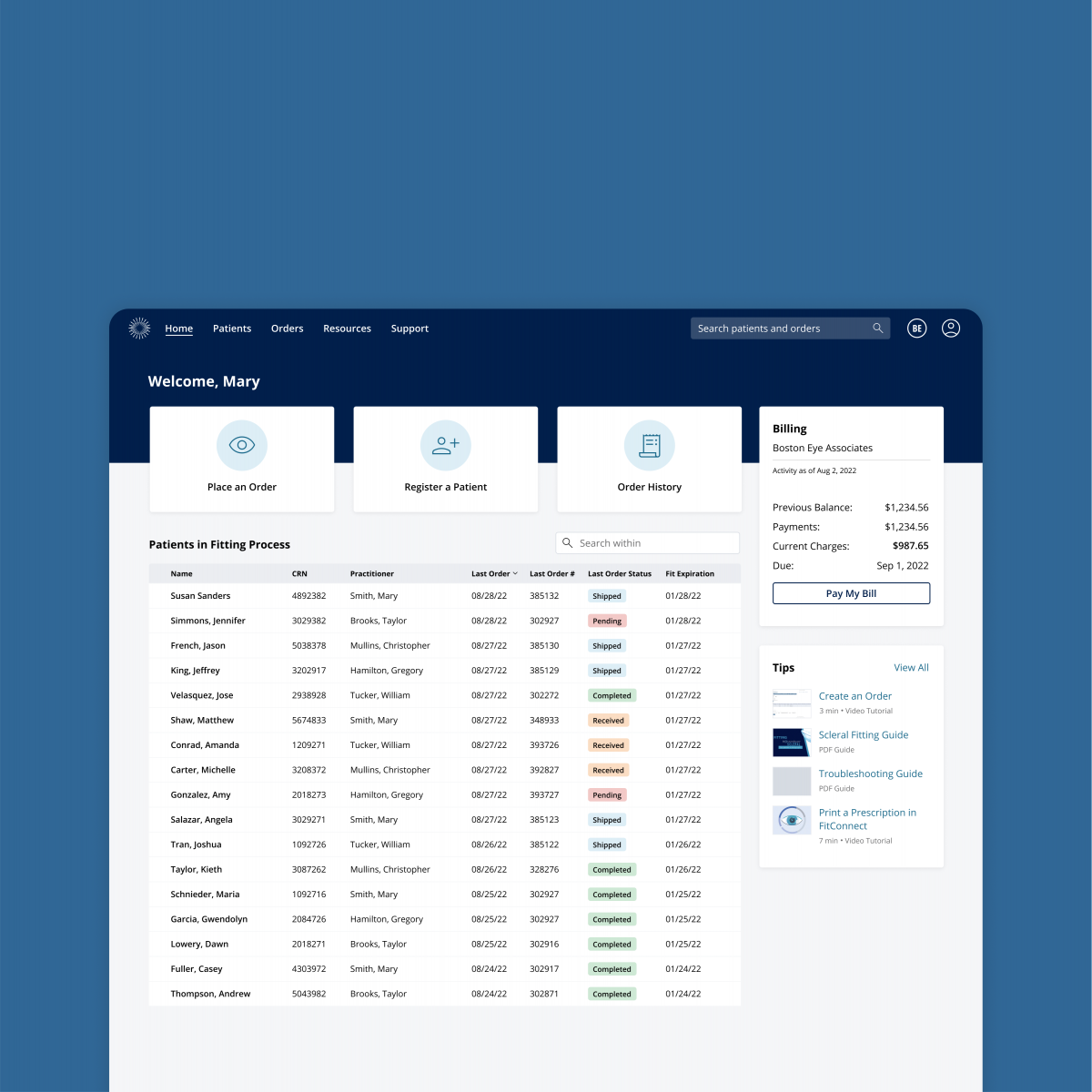Image resolution: width=1092 pixels, height=1092 pixels.
Task: Click inside the Search within field
Action: tap(647, 542)
